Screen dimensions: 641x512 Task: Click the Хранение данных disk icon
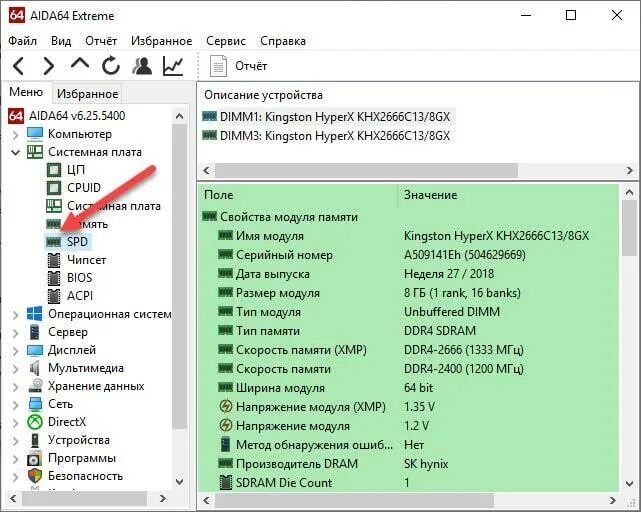(x=36, y=386)
